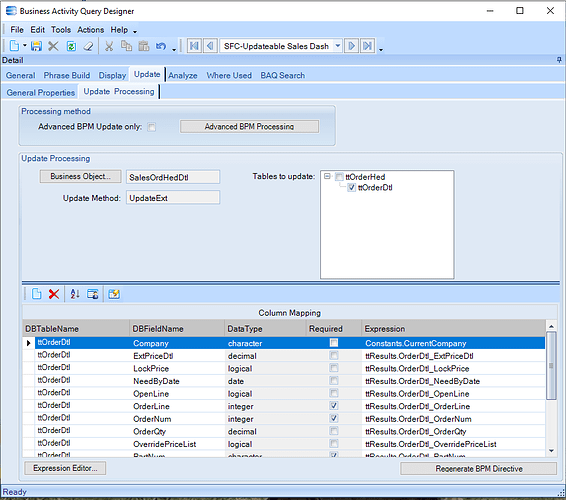
Task: Collapse the ttOrderHed tree node
Action: pyautogui.click(x=327, y=177)
